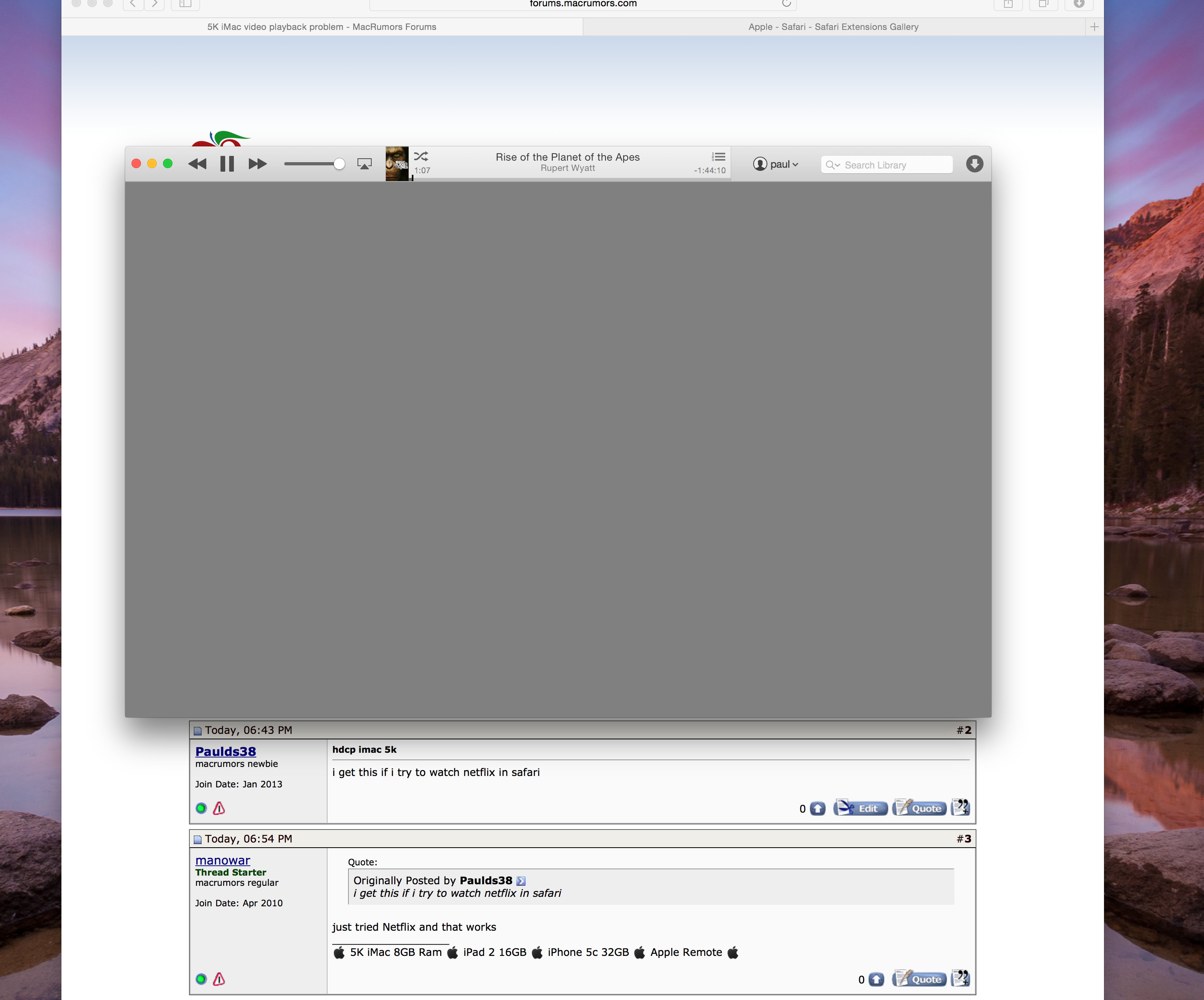Click the forums.macrumors.com address bar
The width and height of the screenshot is (1204, 1000).
[582, 4]
